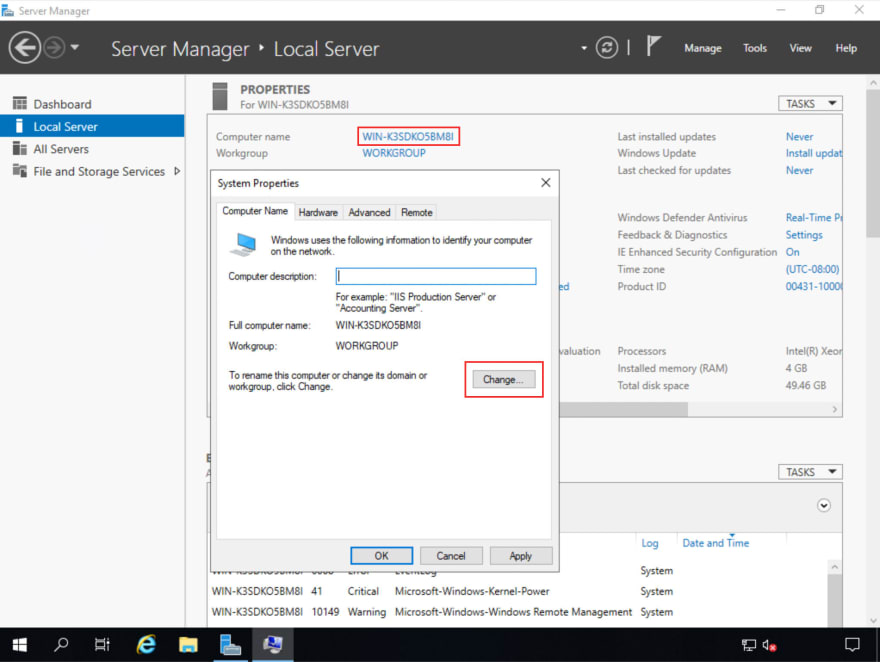
Task: Refresh Server Manager with the refresh icon
Action: (x=607, y=48)
